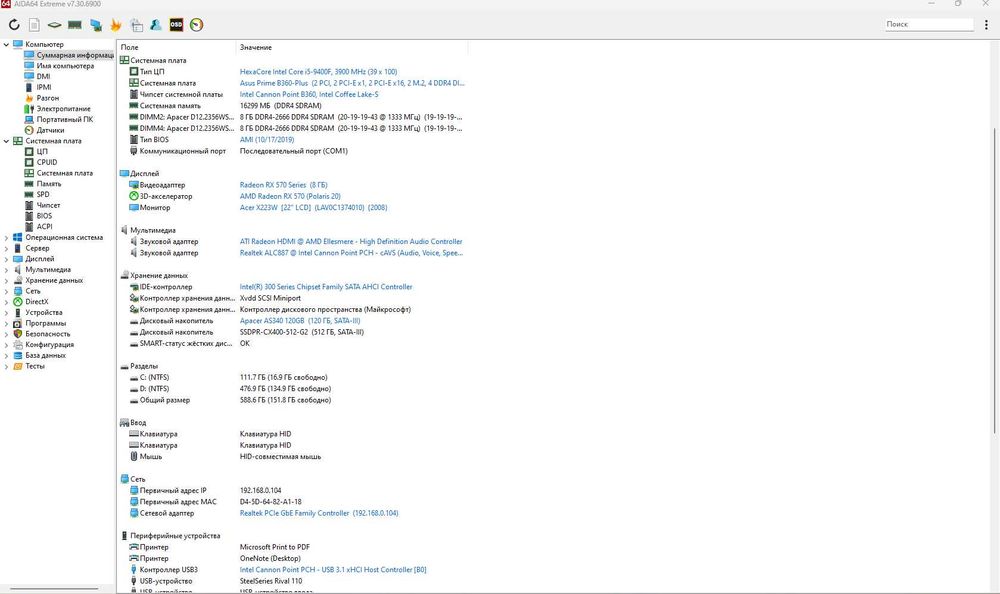The image size is (1000, 594).
Task: Select the Чипсет tree item
Action: (42, 205)
